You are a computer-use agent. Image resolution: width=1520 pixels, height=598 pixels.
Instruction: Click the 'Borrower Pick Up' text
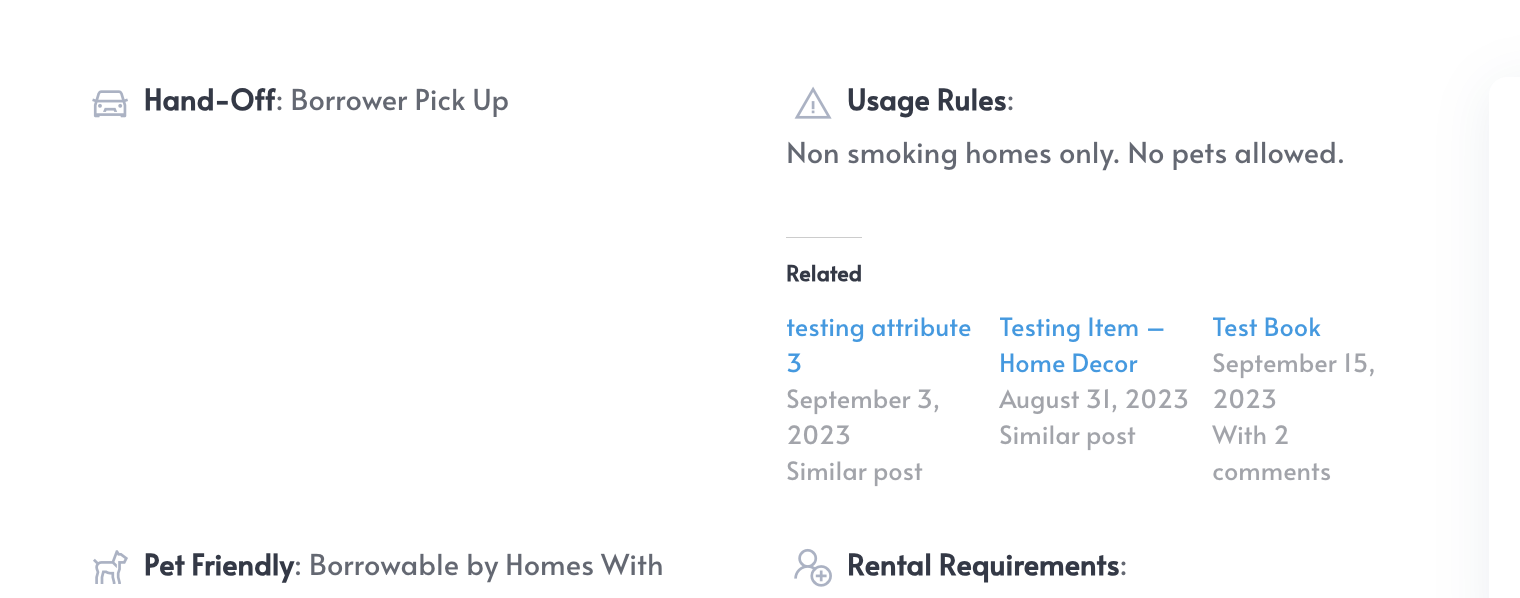[x=400, y=101]
